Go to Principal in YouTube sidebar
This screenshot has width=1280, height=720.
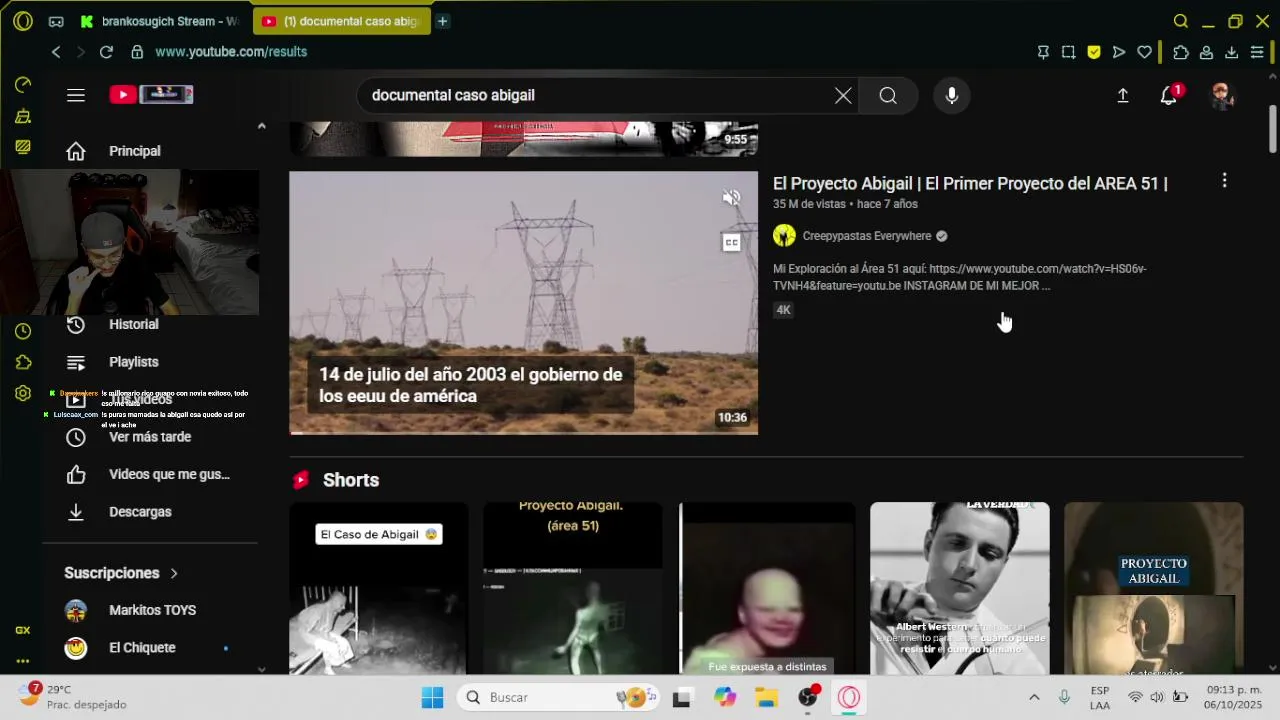[150, 151]
